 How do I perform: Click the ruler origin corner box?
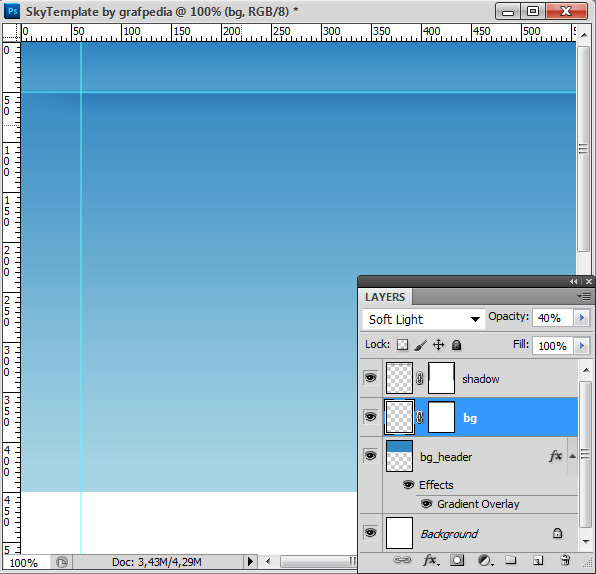[x=11, y=33]
